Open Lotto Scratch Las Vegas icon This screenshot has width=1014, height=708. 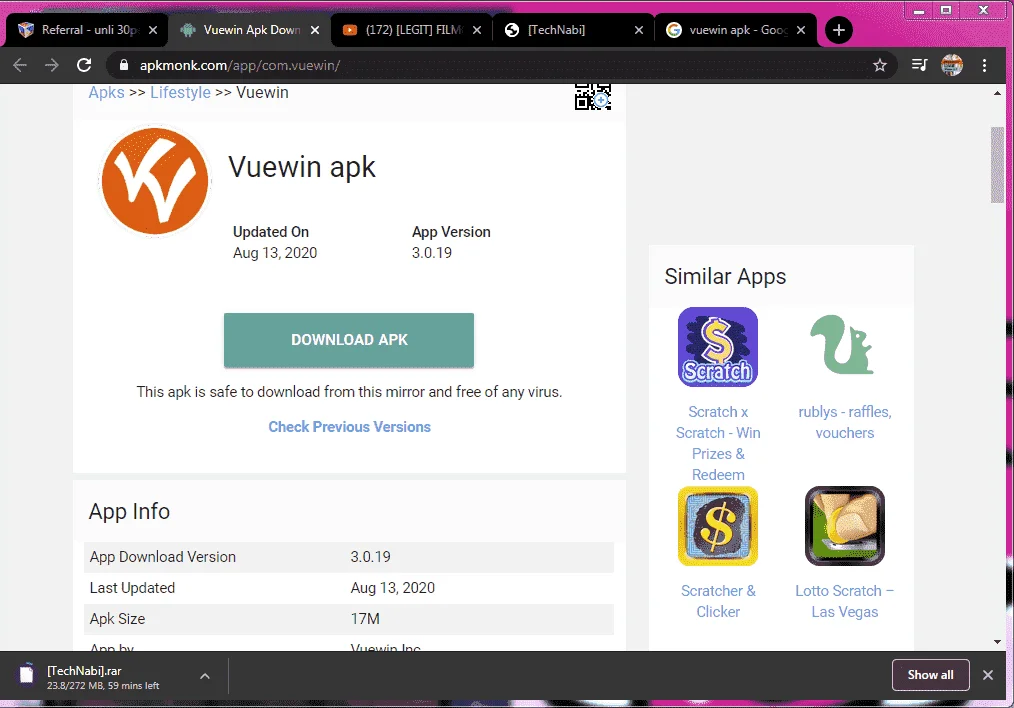coord(845,526)
